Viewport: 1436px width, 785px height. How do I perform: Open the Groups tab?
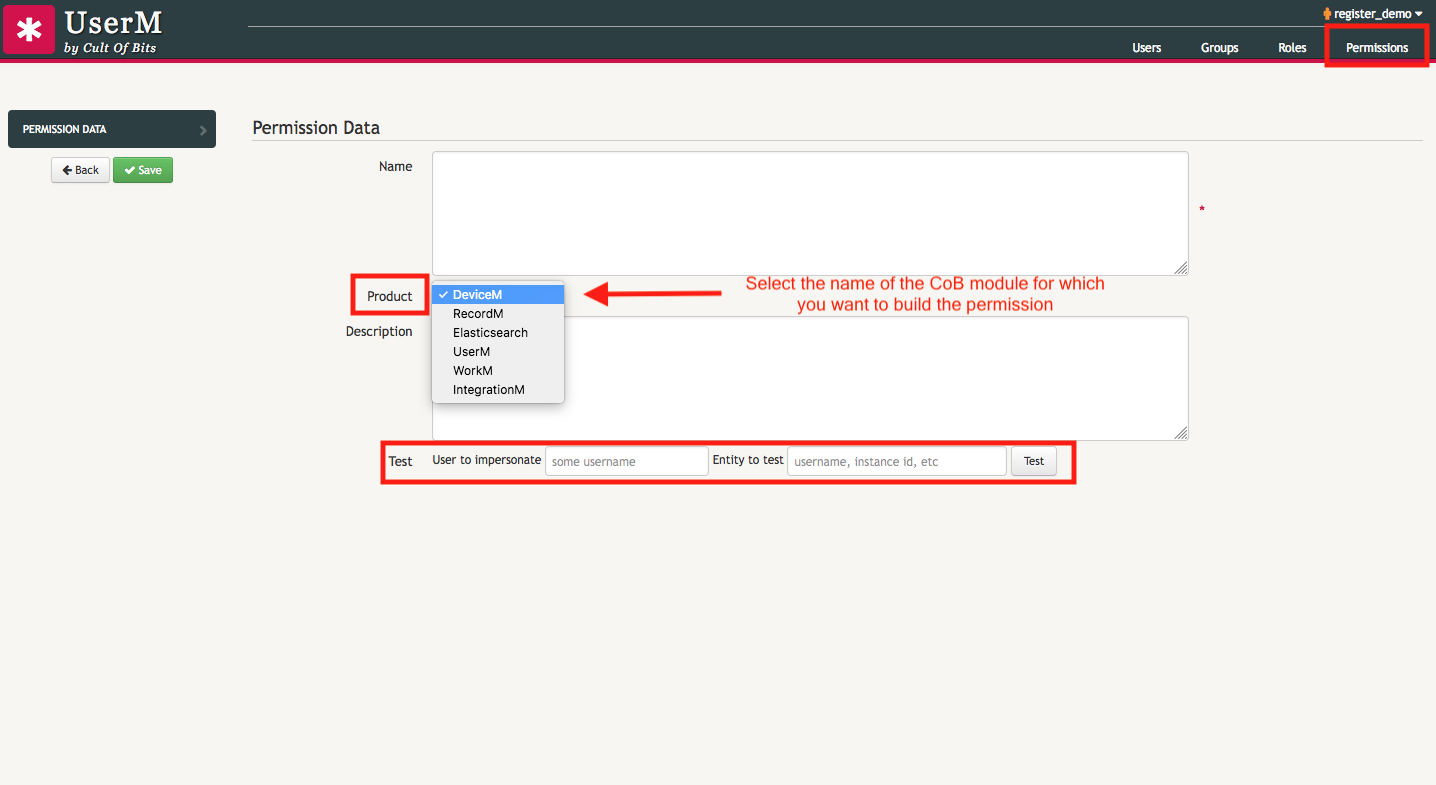pyautogui.click(x=1219, y=48)
